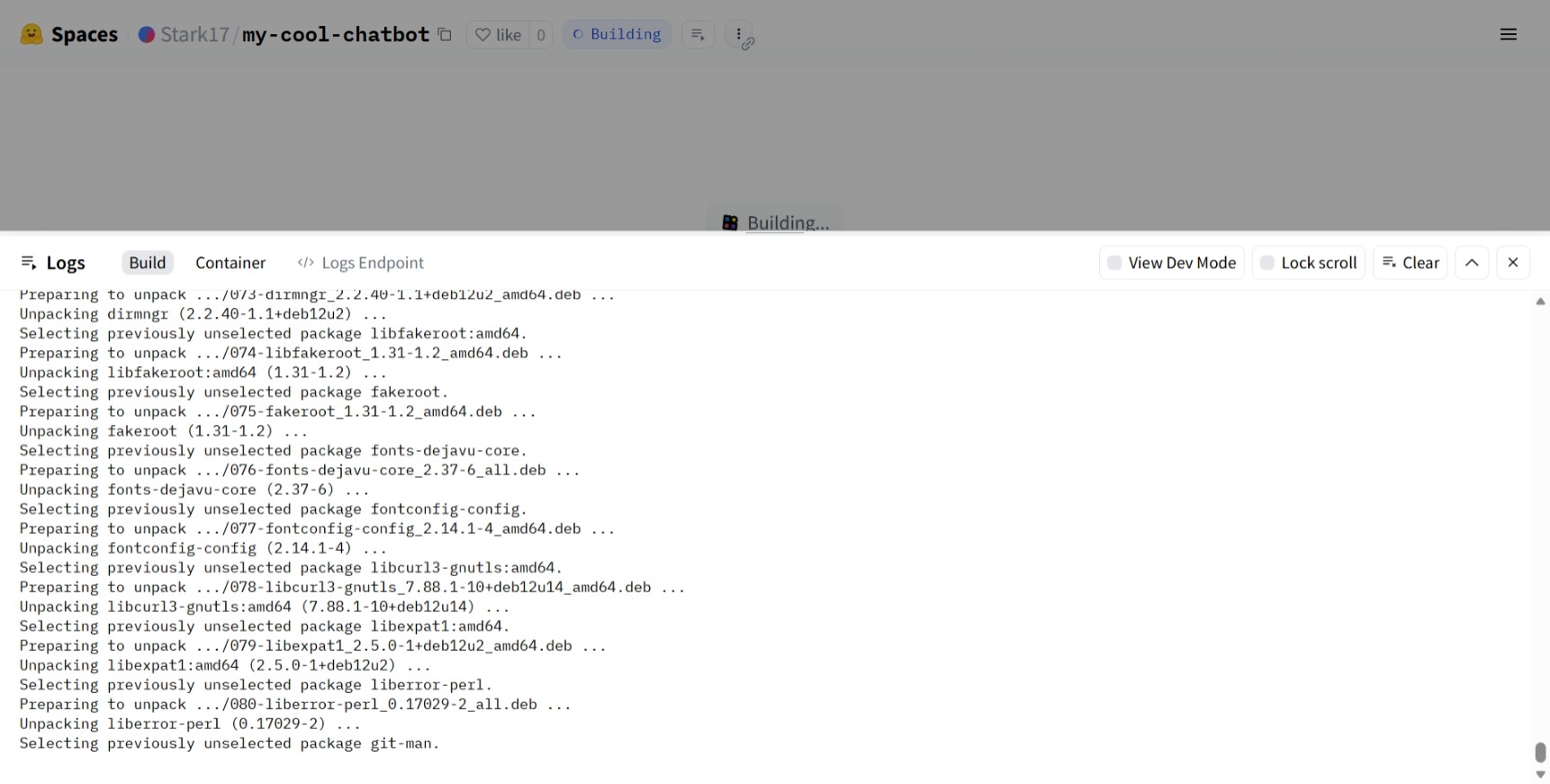Click the Stark17 profile avatar

(x=146, y=34)
